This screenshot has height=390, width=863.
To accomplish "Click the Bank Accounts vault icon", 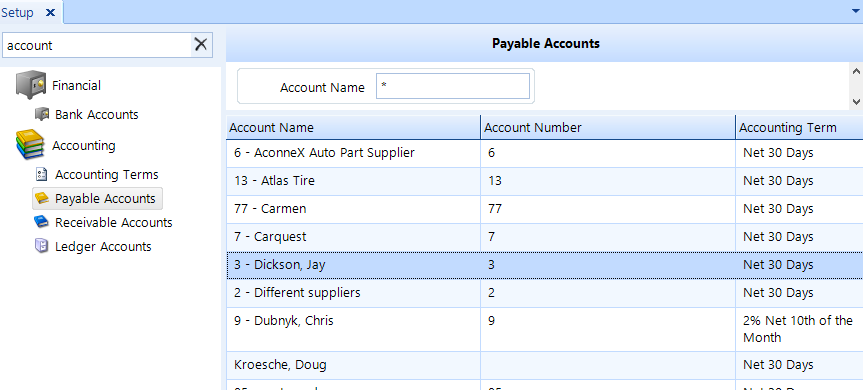I will tap(42, 114).
